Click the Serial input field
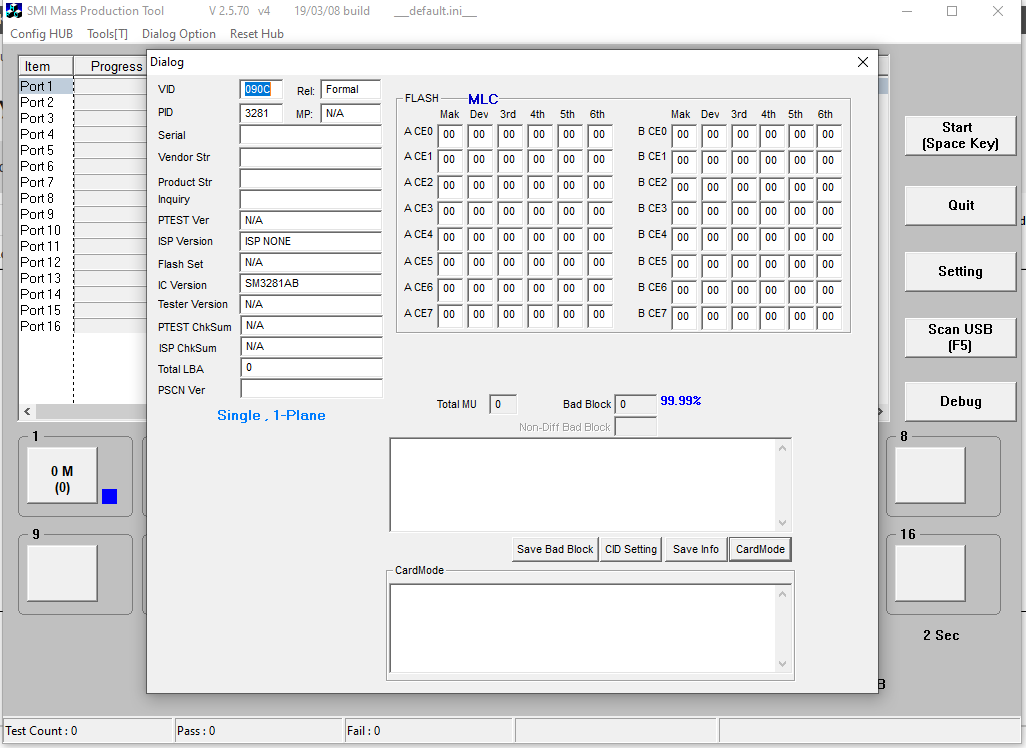This screenshot has width=1026, height=748. (310, 135)
